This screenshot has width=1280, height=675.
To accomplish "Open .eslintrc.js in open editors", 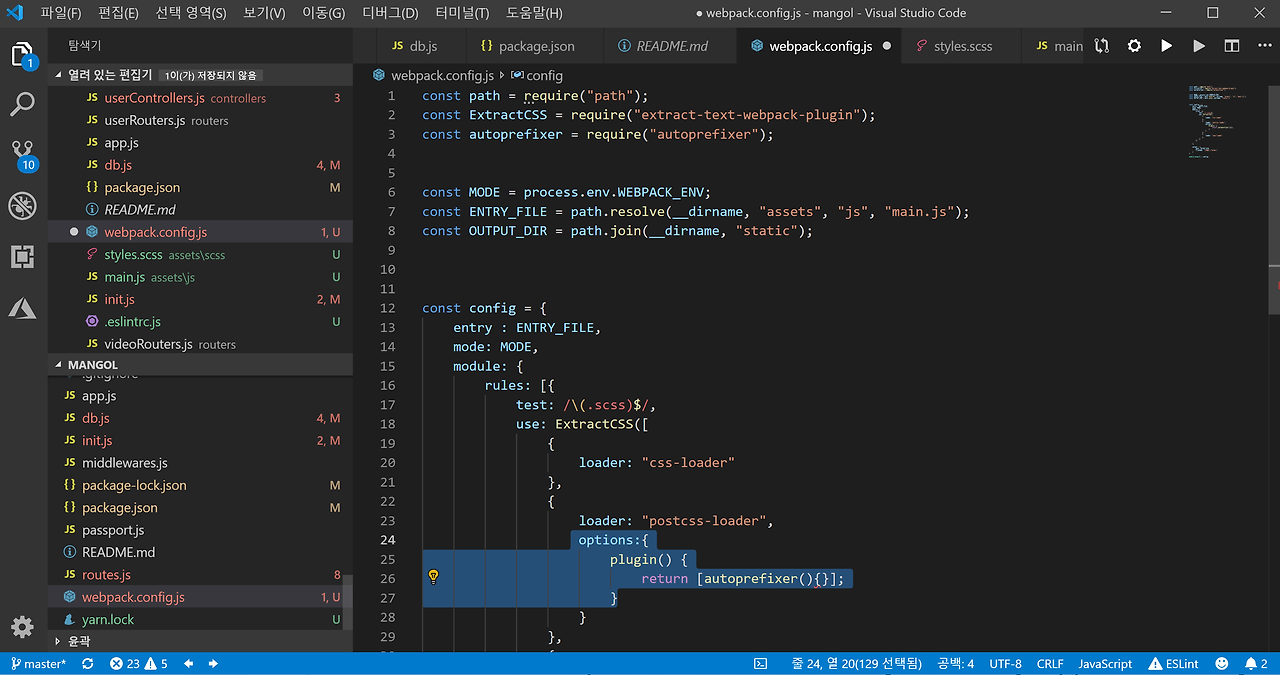I will pyautogui.click(x=200, y=322).
